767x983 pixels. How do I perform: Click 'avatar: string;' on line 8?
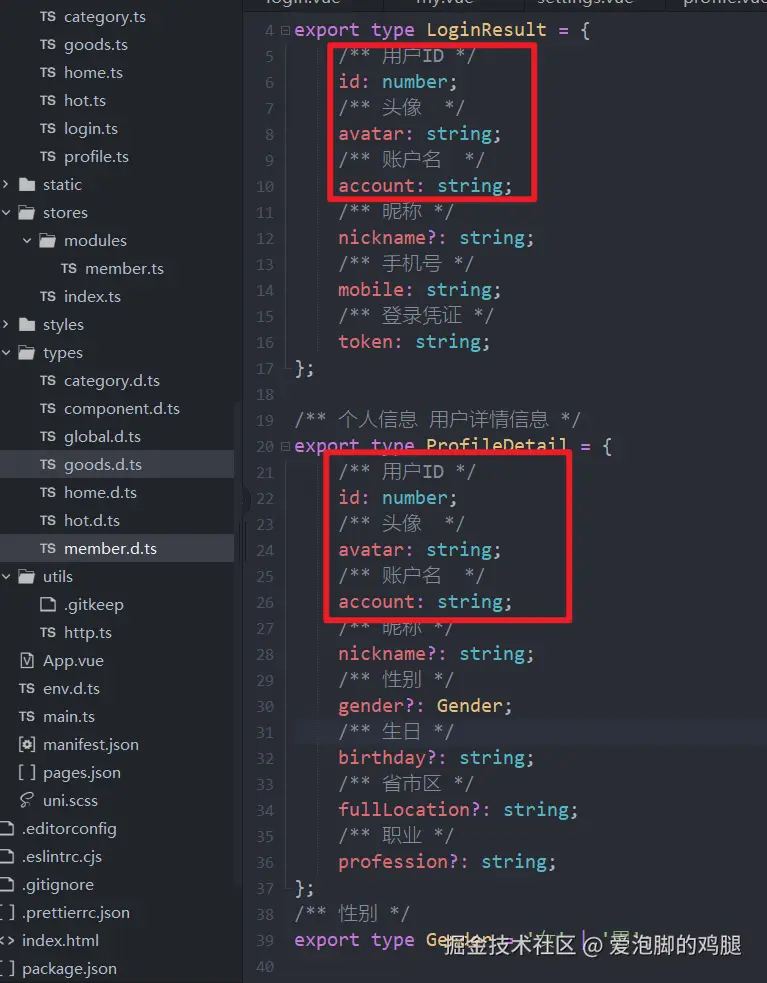[420, 134]
